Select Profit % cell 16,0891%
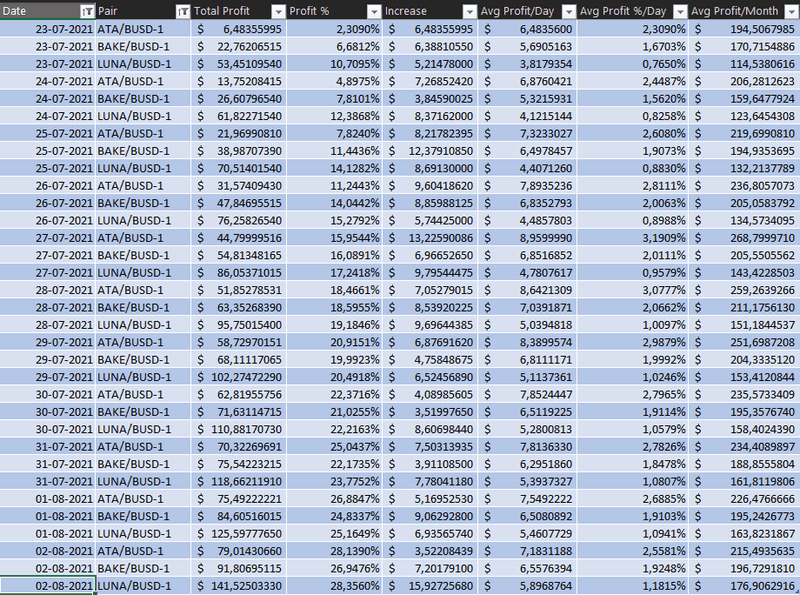800x595 pixels. pyautogui.click(x=334, y=255)
